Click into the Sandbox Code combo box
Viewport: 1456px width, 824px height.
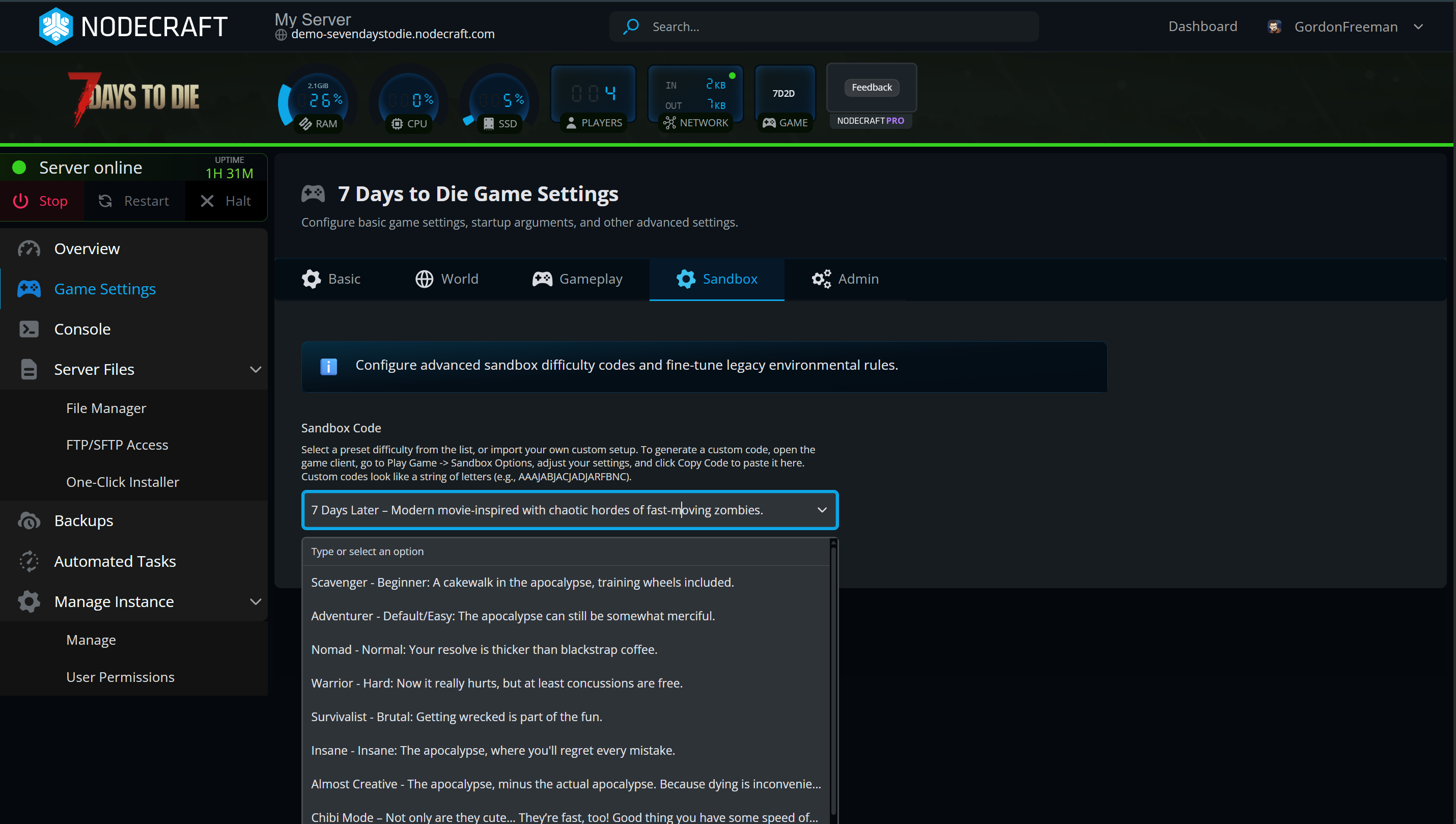570,510
